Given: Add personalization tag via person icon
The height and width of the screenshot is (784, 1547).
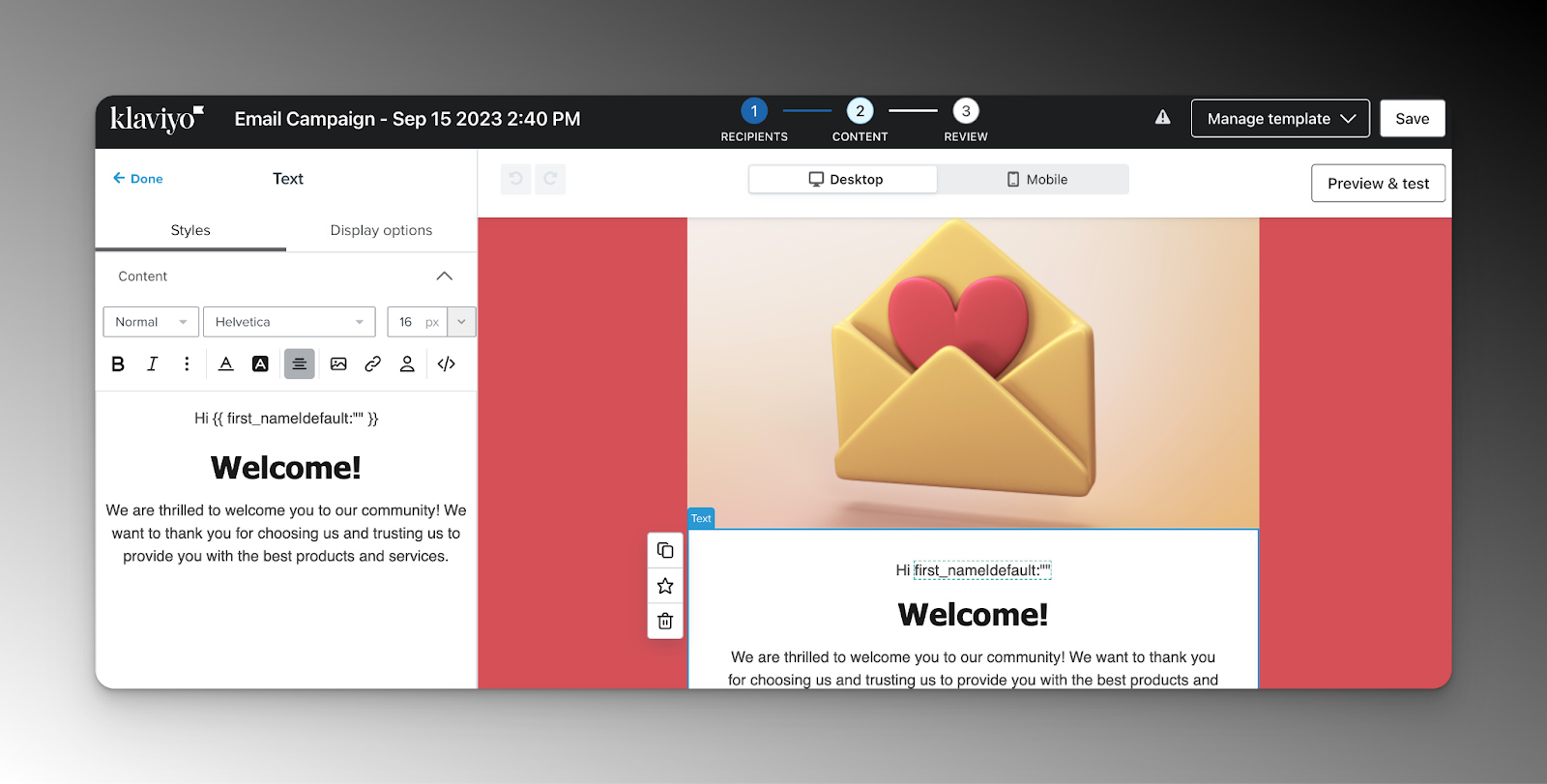Looking at the screenshot, I should [x=407, y=364].
